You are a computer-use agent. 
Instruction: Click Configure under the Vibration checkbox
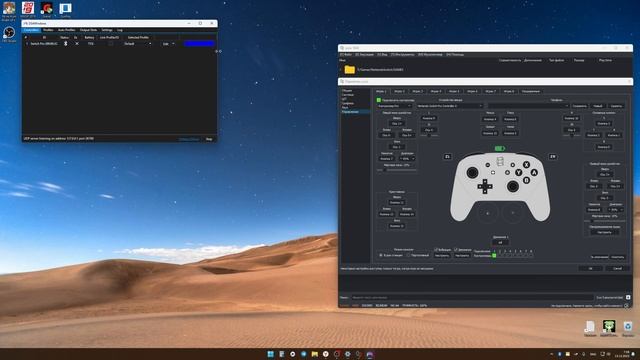[442, 256]
